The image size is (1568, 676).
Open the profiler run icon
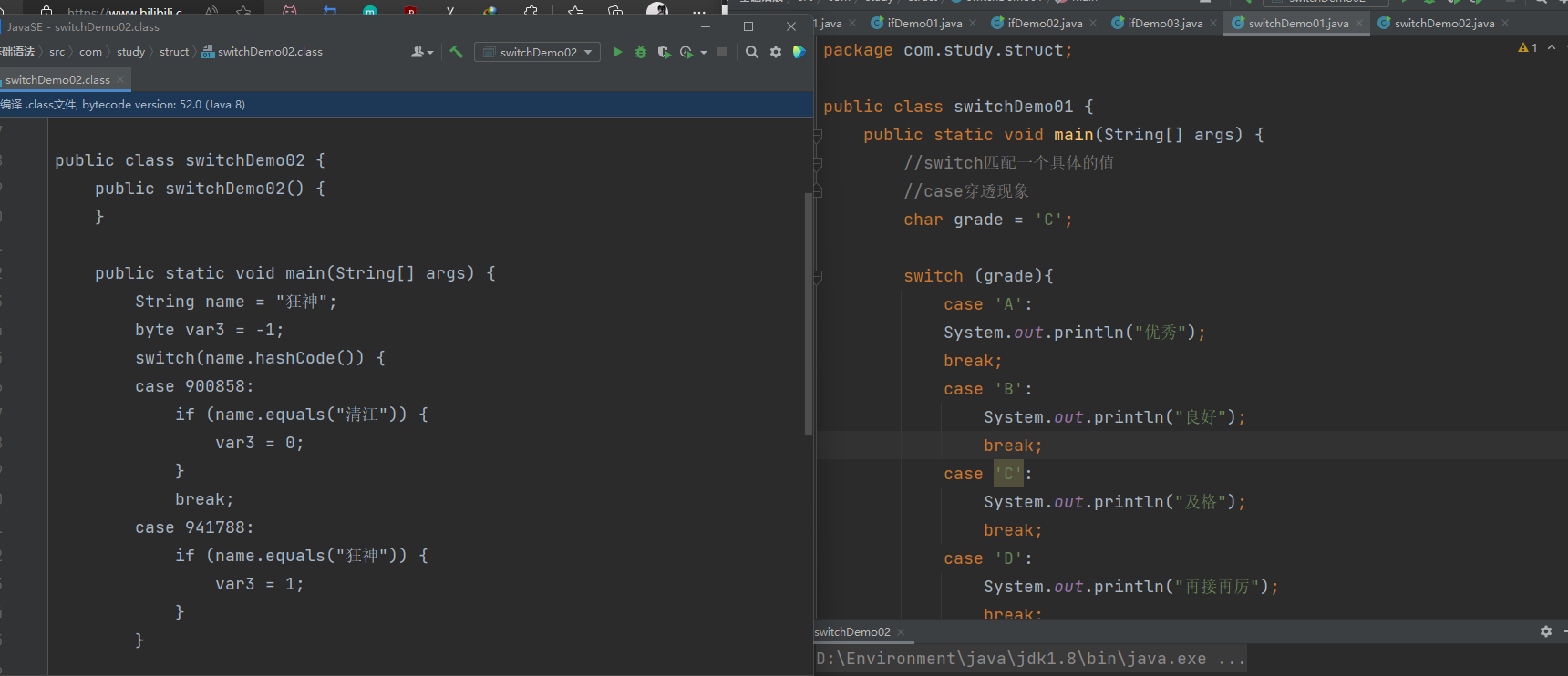pos(686,52)
